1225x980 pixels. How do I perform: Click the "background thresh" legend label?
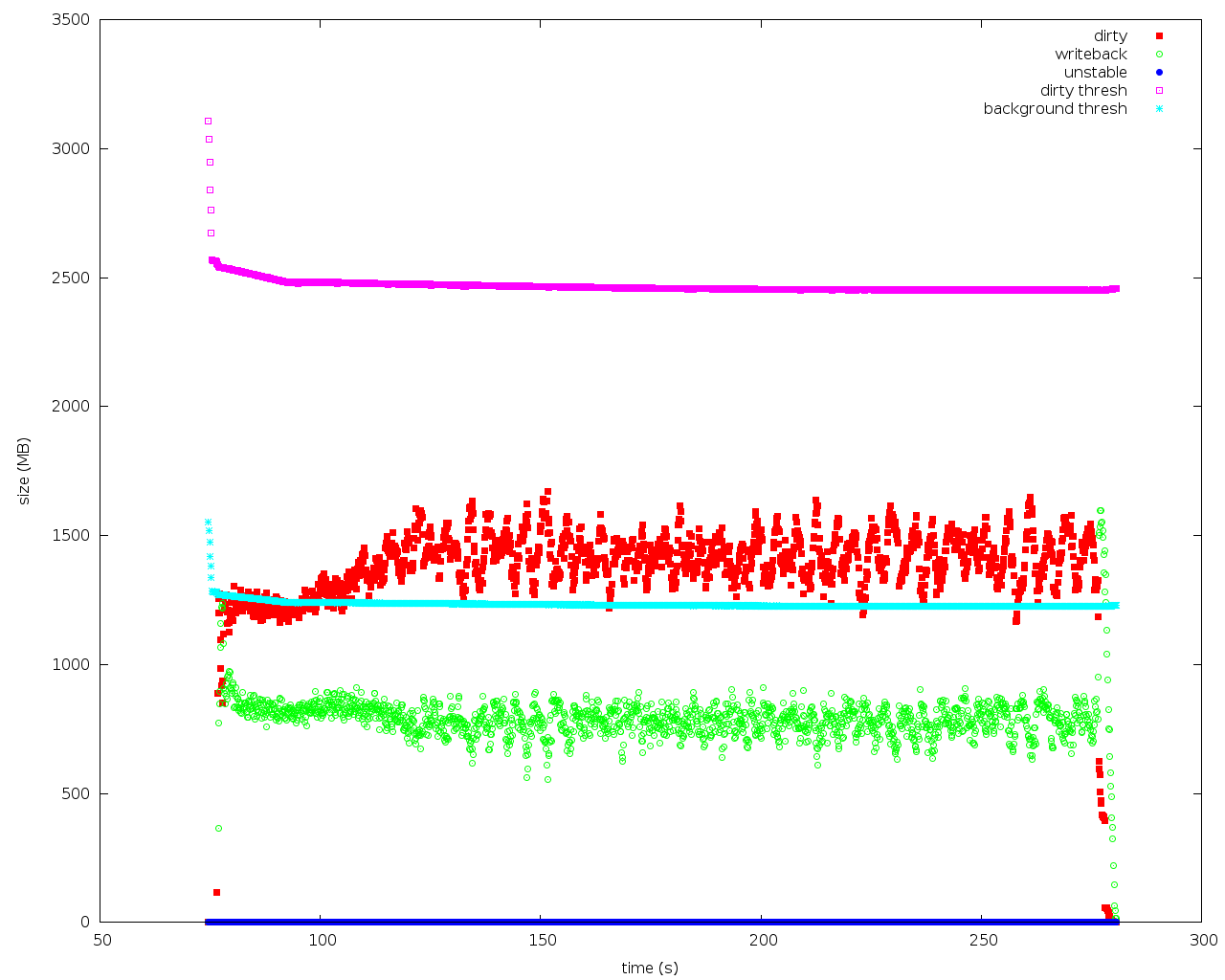tap(1056, 109)
